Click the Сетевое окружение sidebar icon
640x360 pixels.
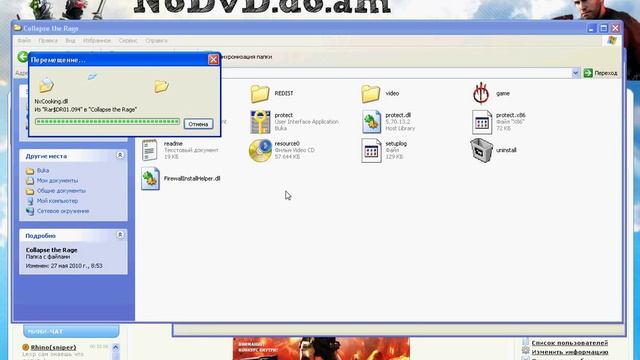click(x=30, y=211)
